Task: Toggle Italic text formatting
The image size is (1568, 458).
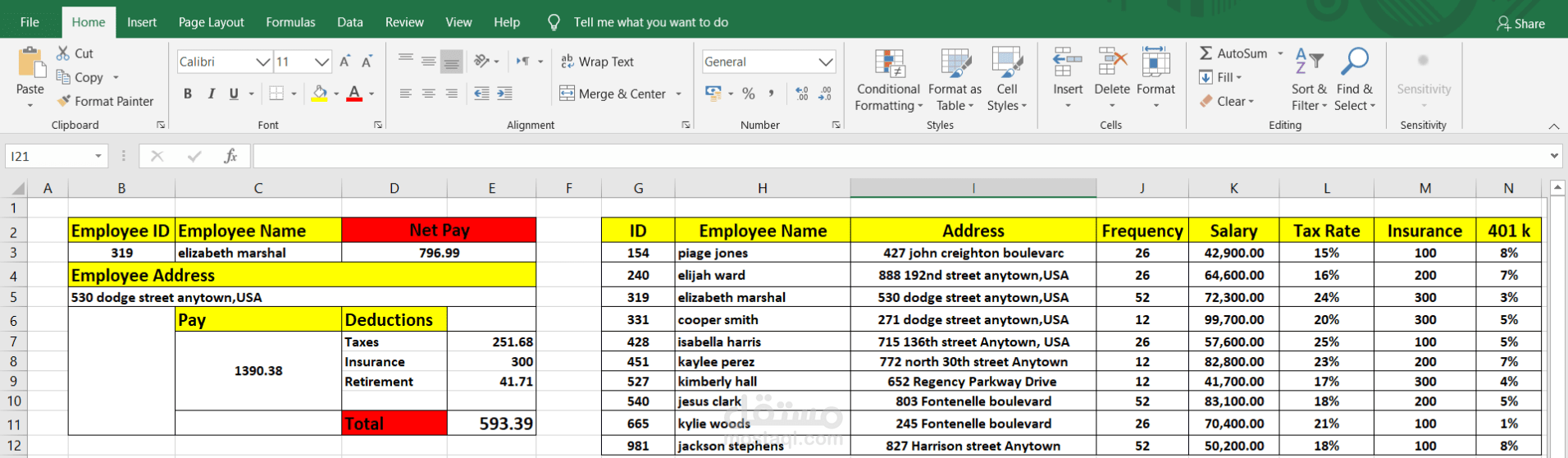Action: [211, 94]
